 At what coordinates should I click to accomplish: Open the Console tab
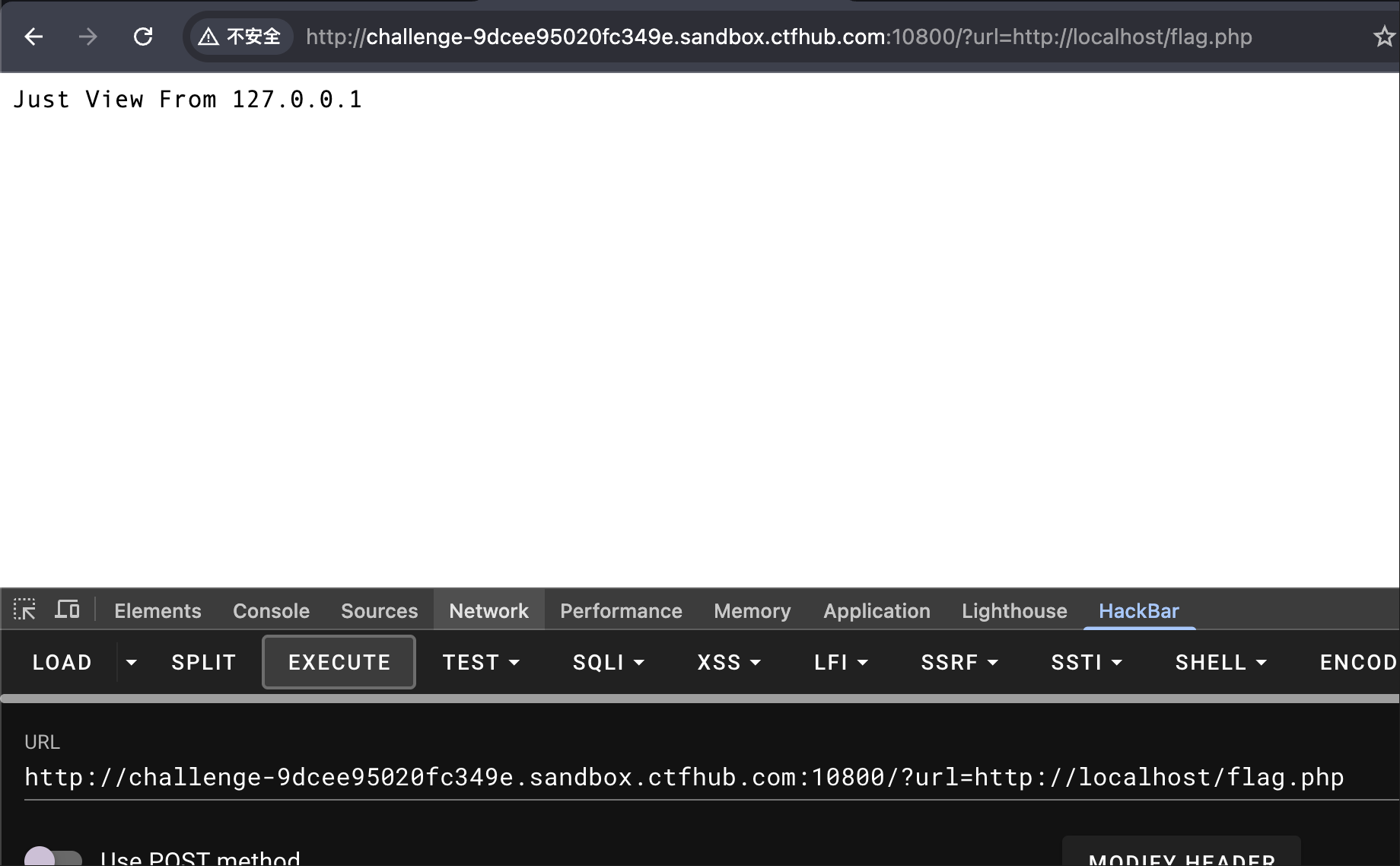click(x=271, y=611)
